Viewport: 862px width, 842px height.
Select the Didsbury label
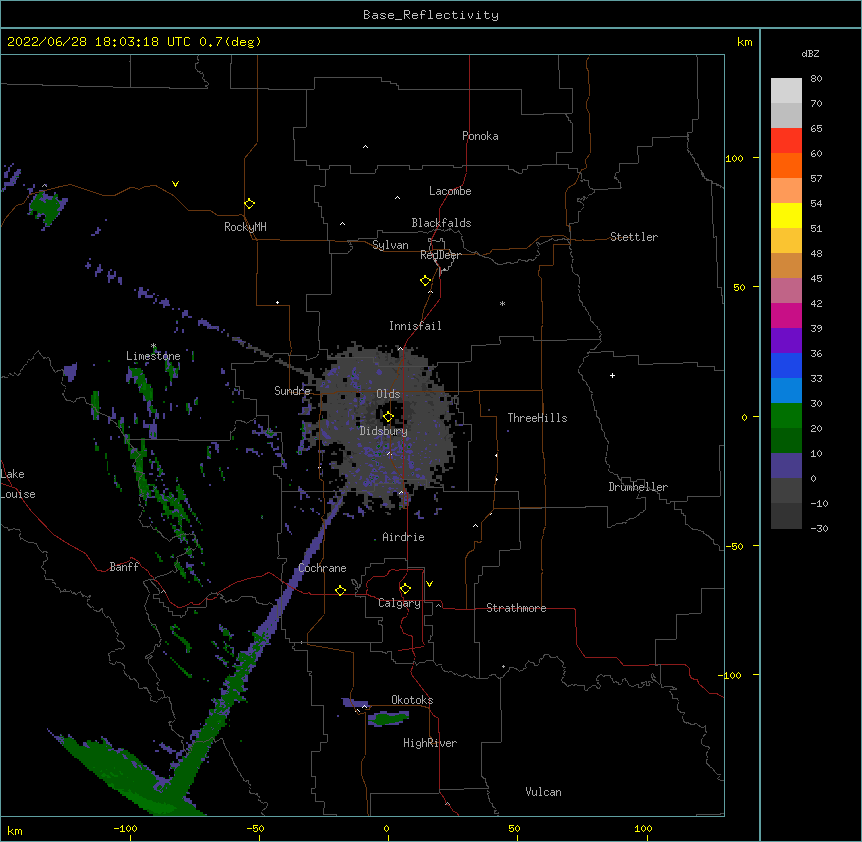384,431
